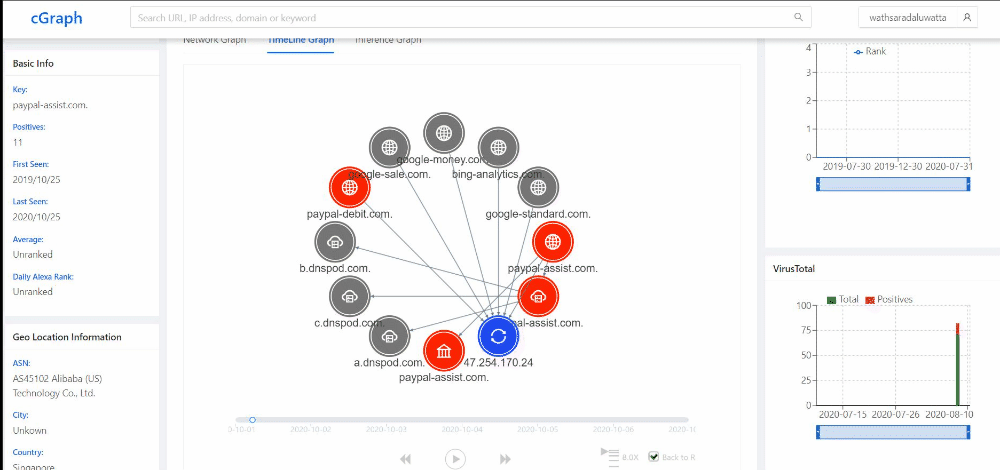Select the red paypal-debit.com. globe node
1000x470 pixels.
tap(349, 187)
